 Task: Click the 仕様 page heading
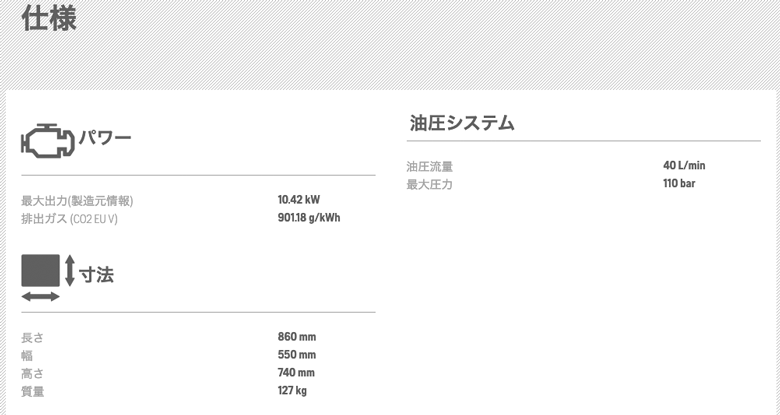point(48,18)
